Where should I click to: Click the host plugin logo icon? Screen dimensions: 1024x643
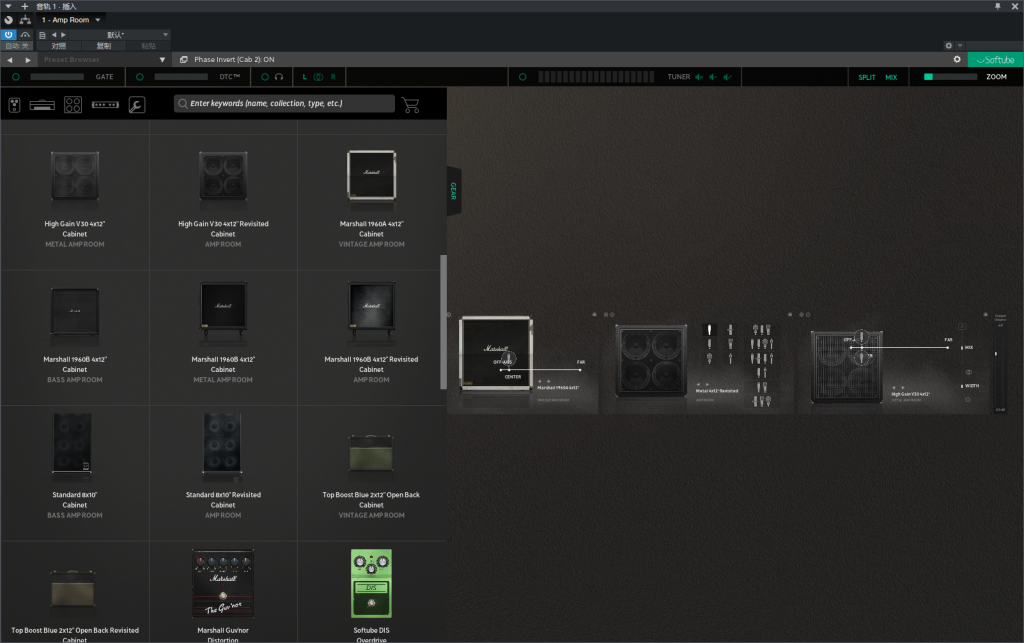pyautogui.click(x=8, y=20)
